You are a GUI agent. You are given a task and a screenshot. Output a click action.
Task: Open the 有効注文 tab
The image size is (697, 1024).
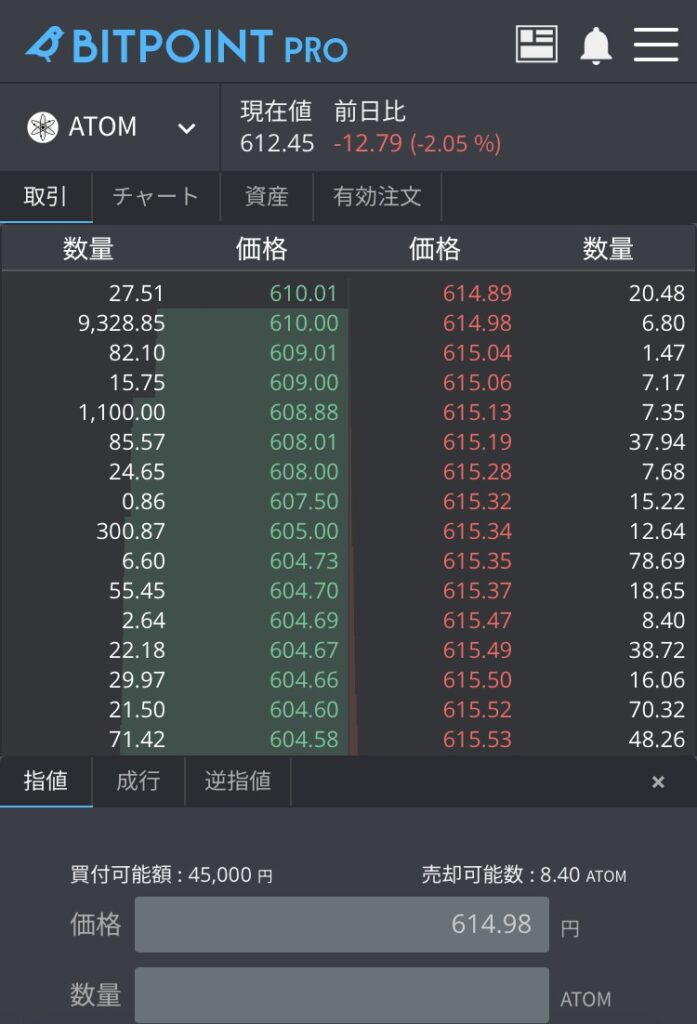(x=377, y=196)
